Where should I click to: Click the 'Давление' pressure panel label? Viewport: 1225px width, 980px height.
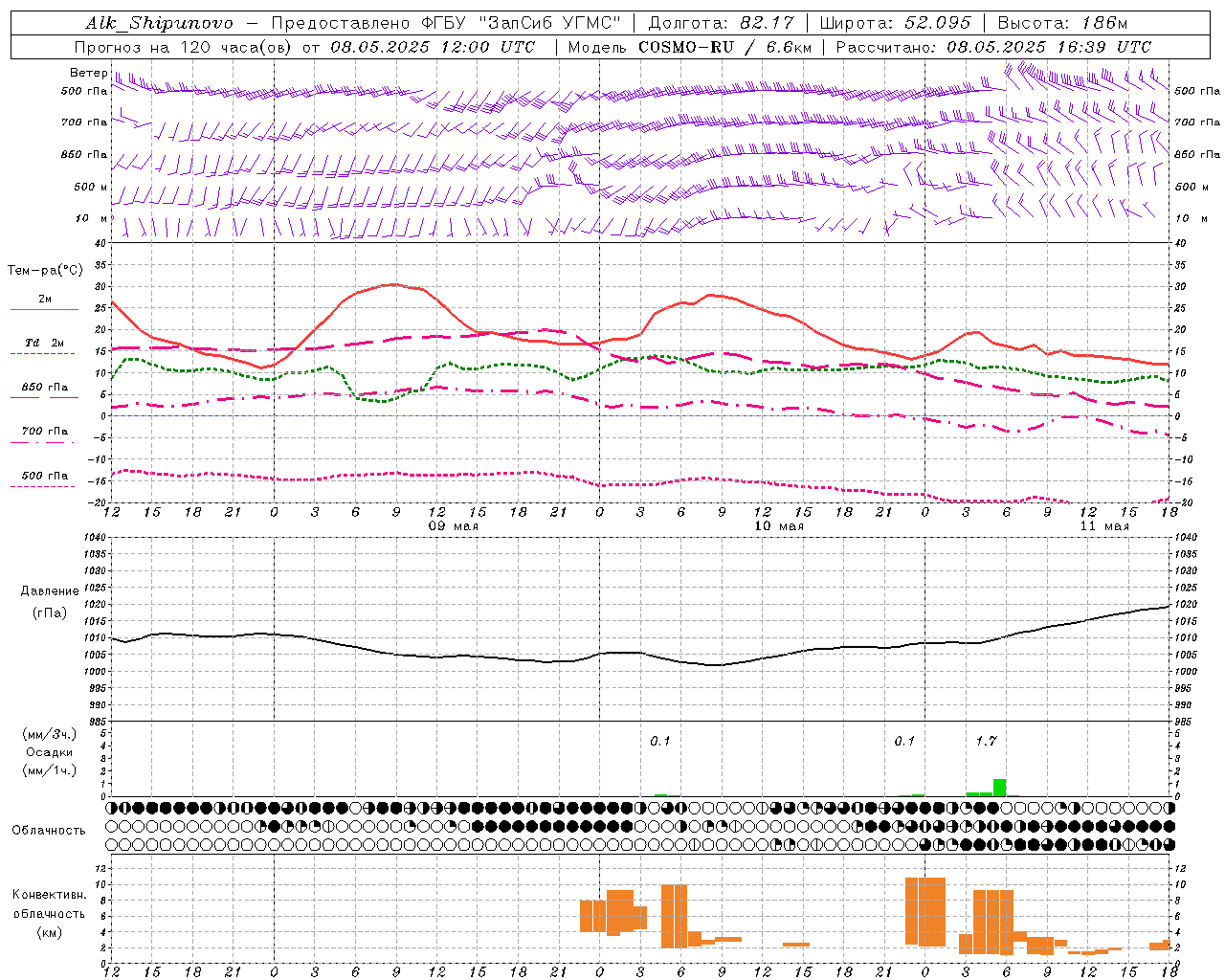pos(50,591)
